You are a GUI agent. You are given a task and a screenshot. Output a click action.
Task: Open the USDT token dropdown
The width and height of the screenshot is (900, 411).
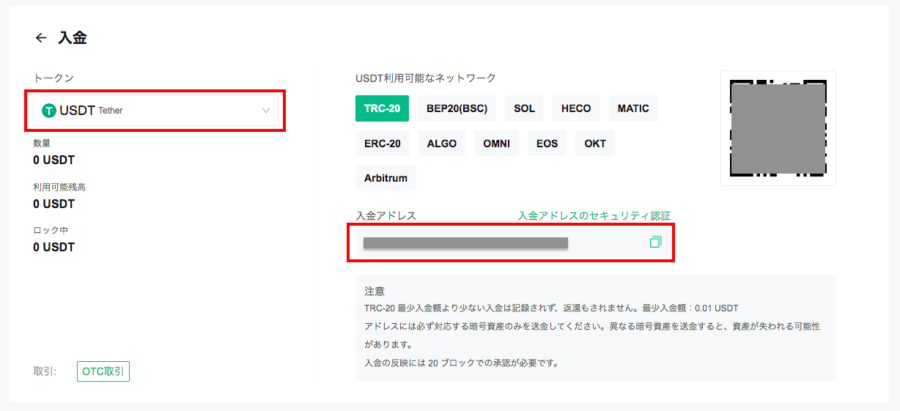[x=156, y=111]
